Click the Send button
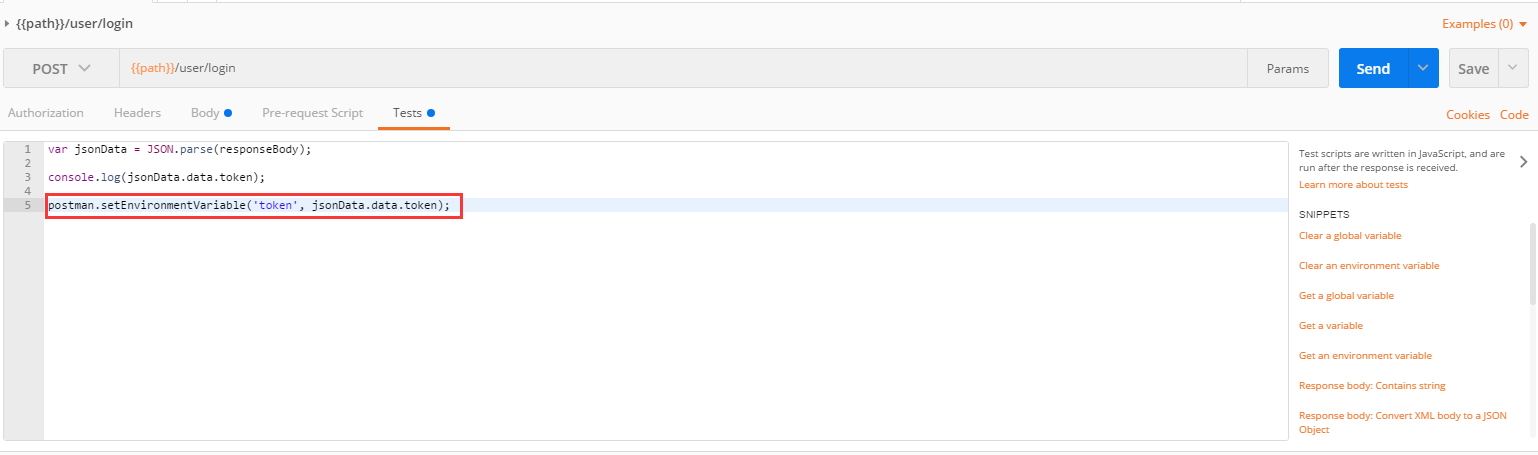Image resolution: width=1538 pixels, height=455 pixels. [1373, 69]
